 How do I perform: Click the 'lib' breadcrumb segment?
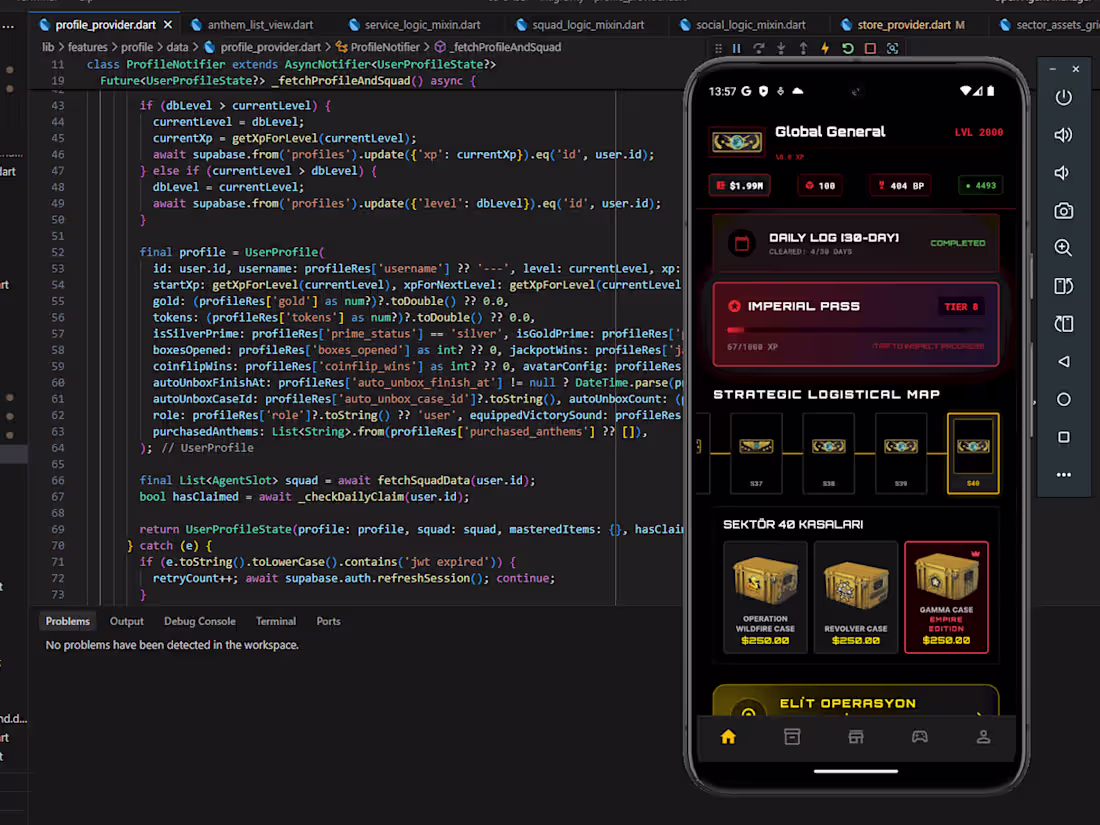point(48,47)
